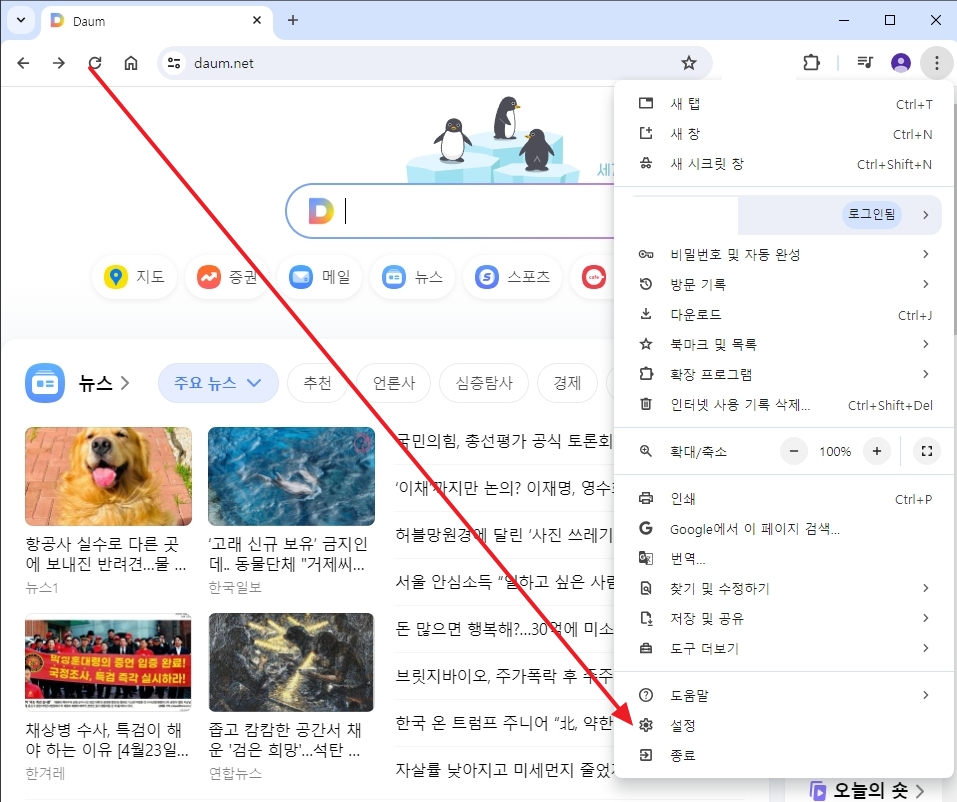Open the 메일 mail shortcut

pyautogui.click(x=320, y=277)
